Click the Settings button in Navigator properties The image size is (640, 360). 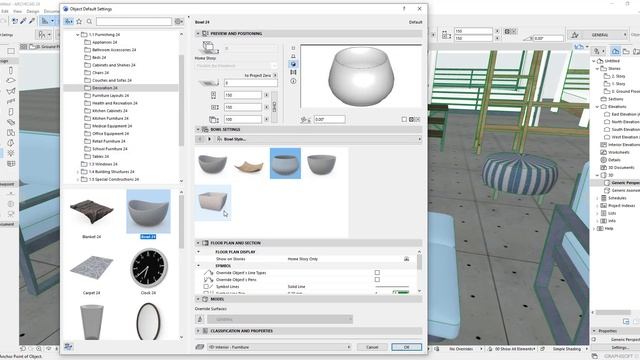620,347
